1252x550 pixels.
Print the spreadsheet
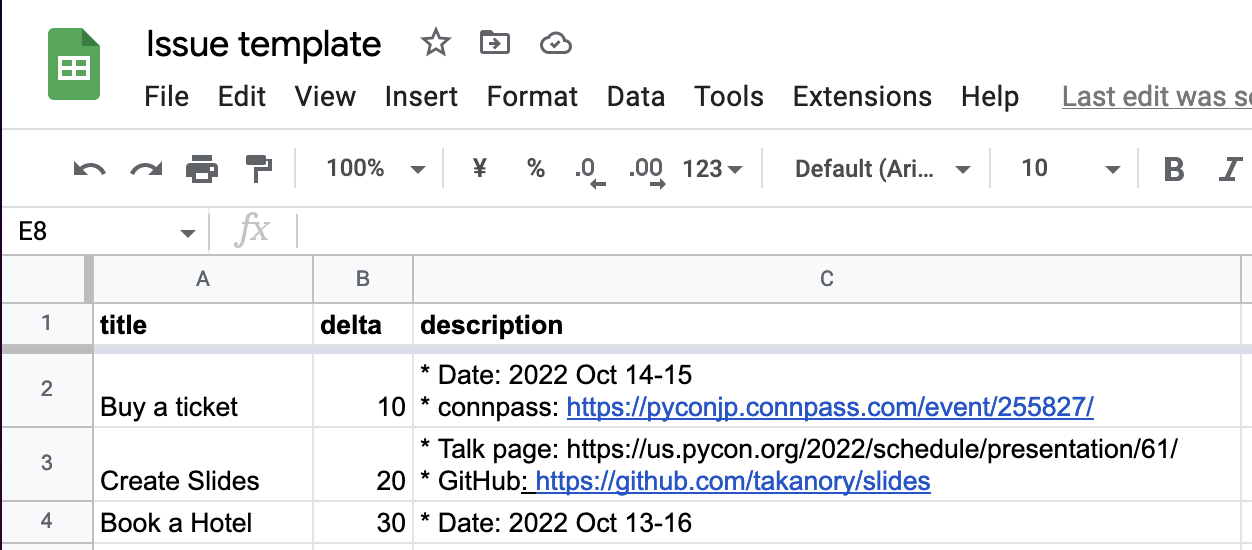pyautogui.click(x=202, y=169)
